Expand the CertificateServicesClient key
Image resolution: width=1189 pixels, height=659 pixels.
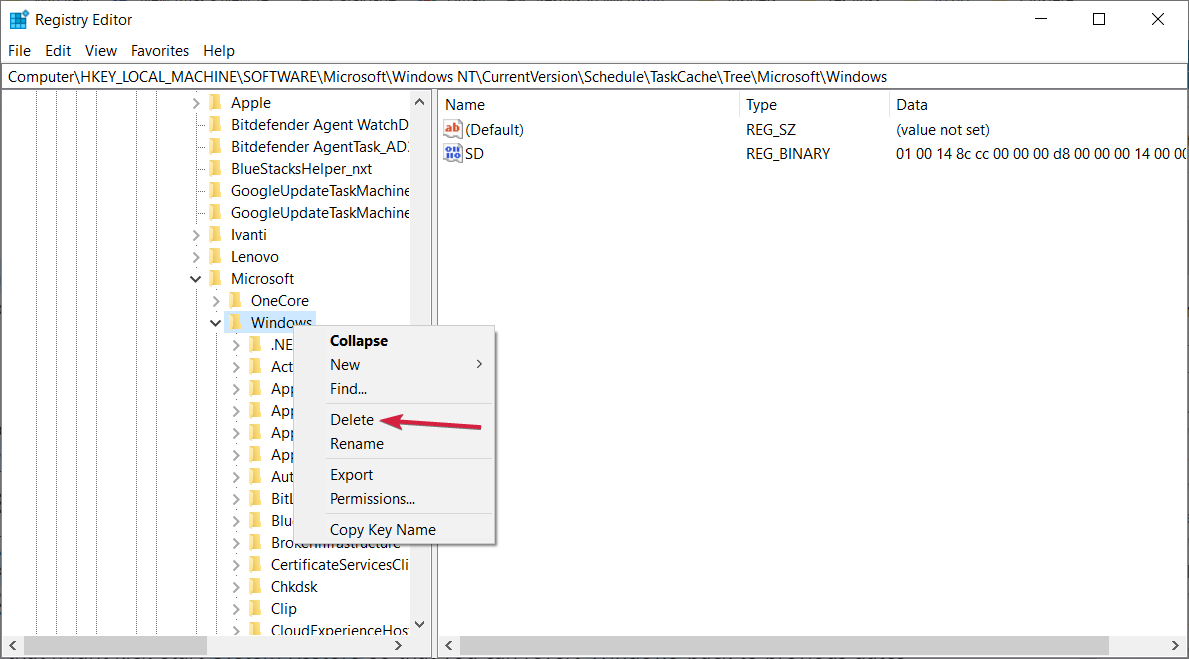click(236, 565)
